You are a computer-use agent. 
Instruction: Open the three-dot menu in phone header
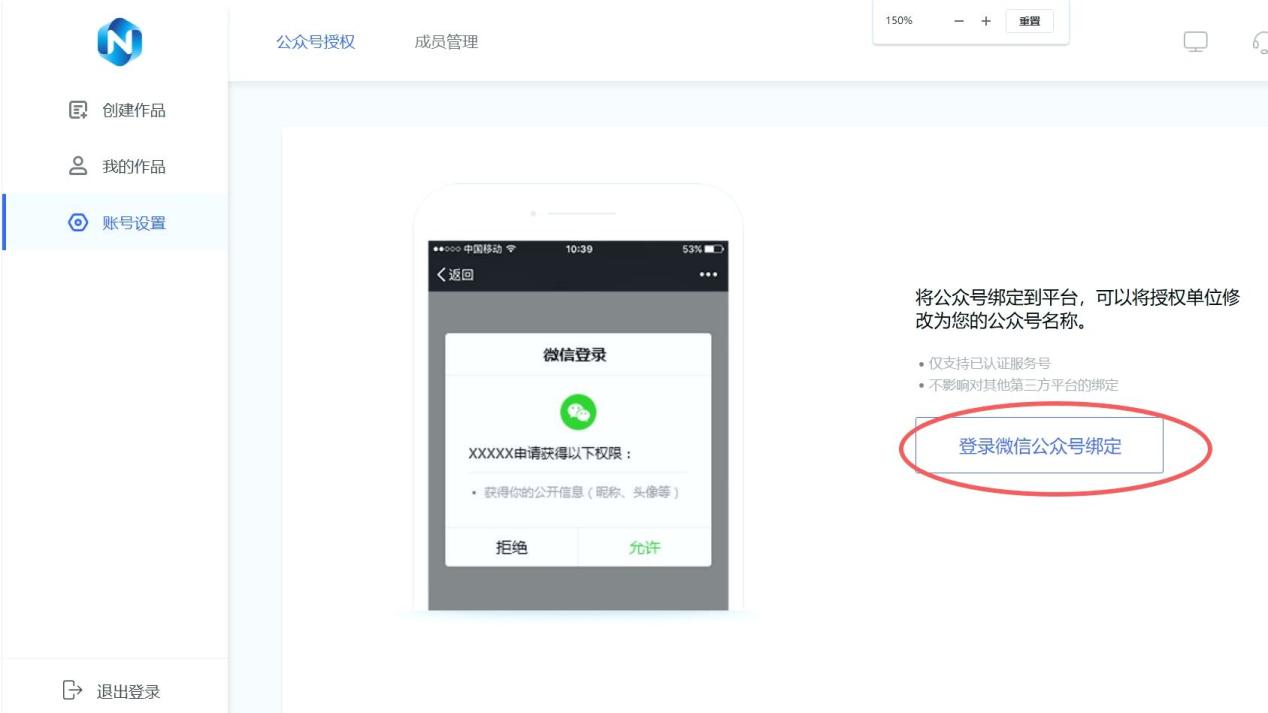point(708,275)
